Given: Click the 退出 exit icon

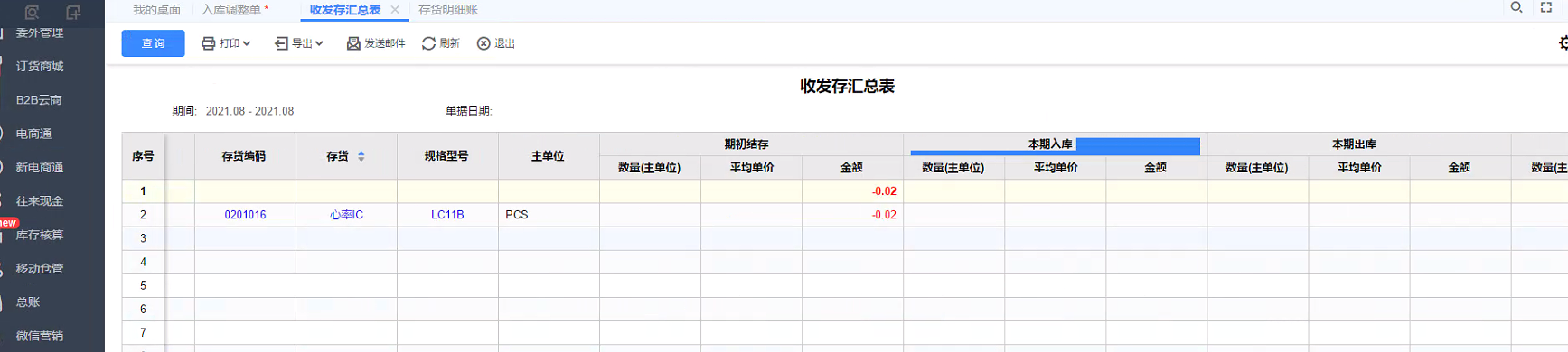Looking at the screenshot, I should point(484,43).
